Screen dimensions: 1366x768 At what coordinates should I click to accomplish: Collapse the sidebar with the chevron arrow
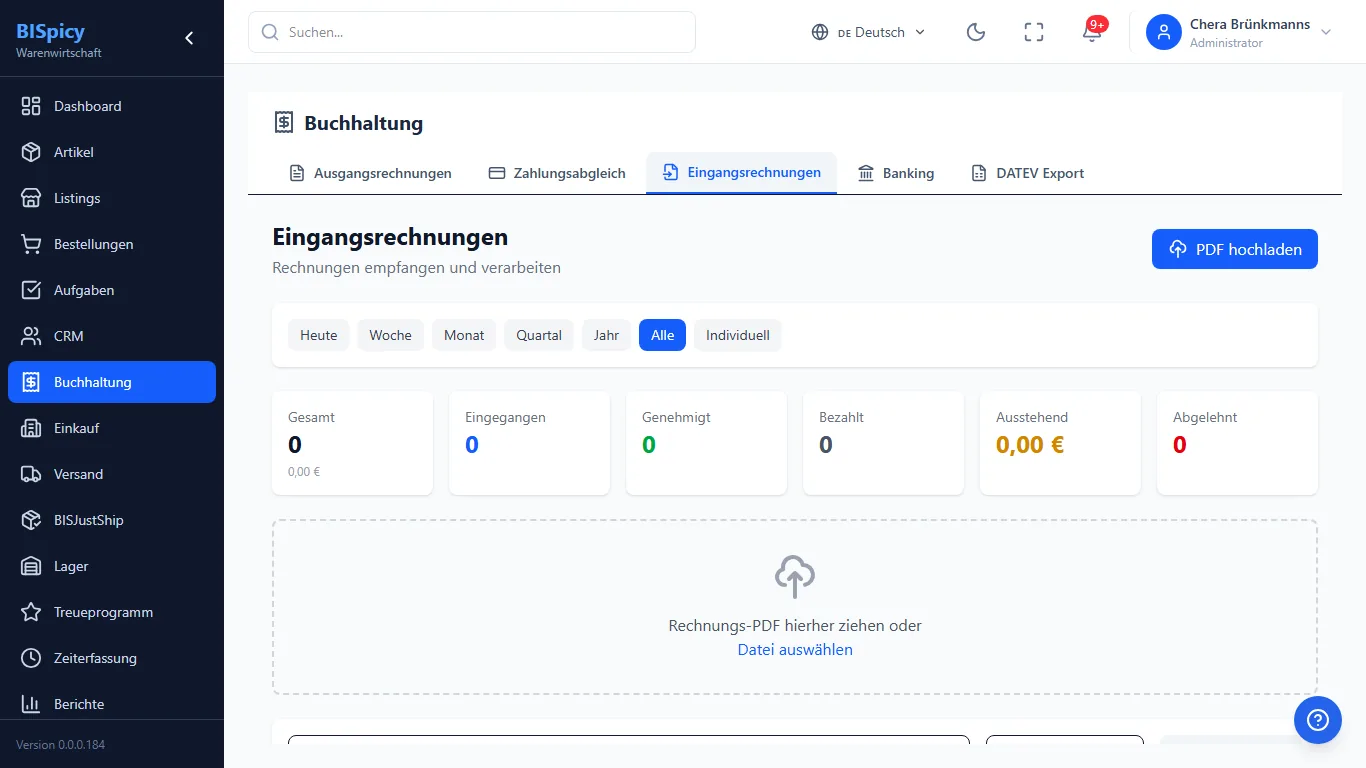[x=189, y=38]
